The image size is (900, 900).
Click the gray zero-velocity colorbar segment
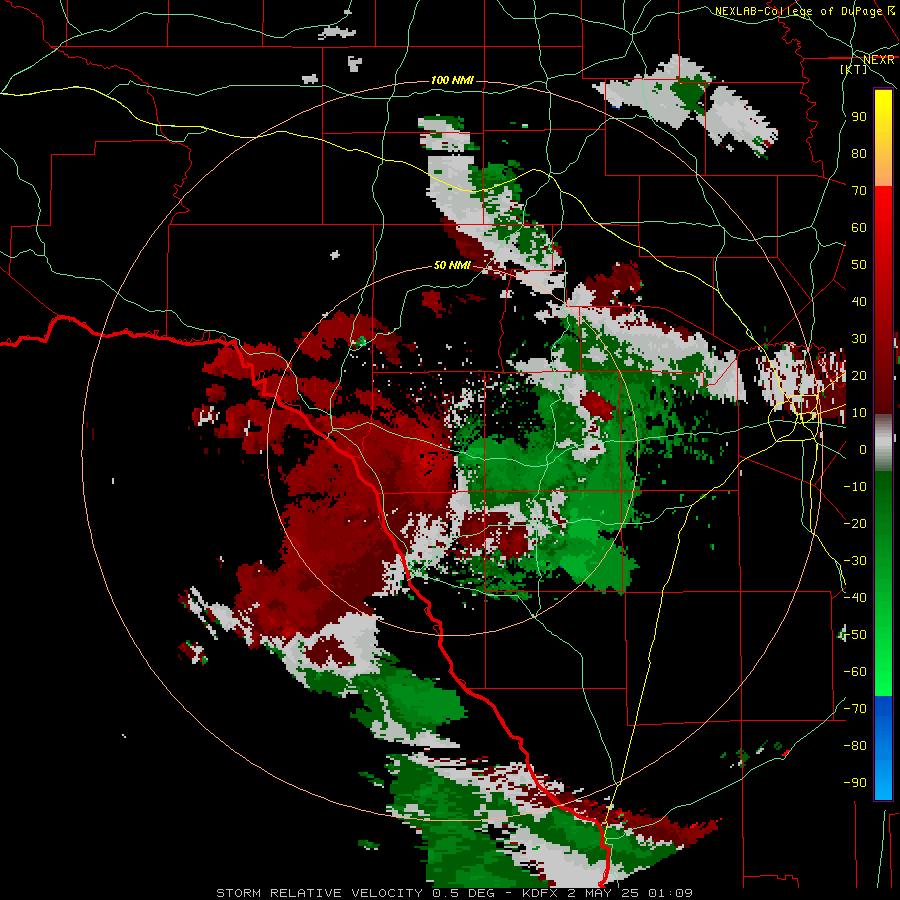(883, 443)
